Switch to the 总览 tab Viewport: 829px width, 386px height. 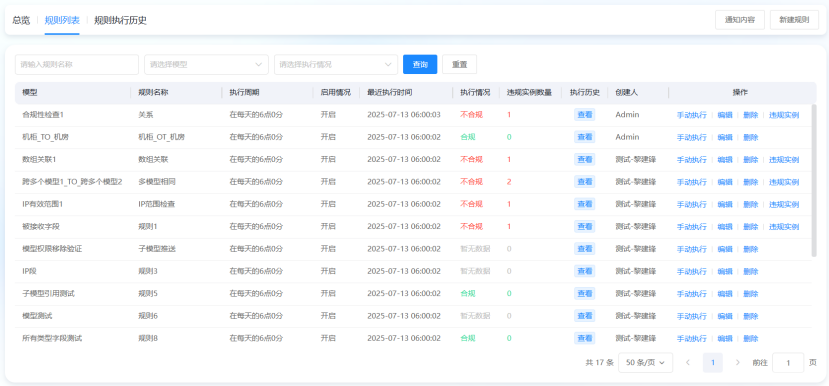click(21, 21)
